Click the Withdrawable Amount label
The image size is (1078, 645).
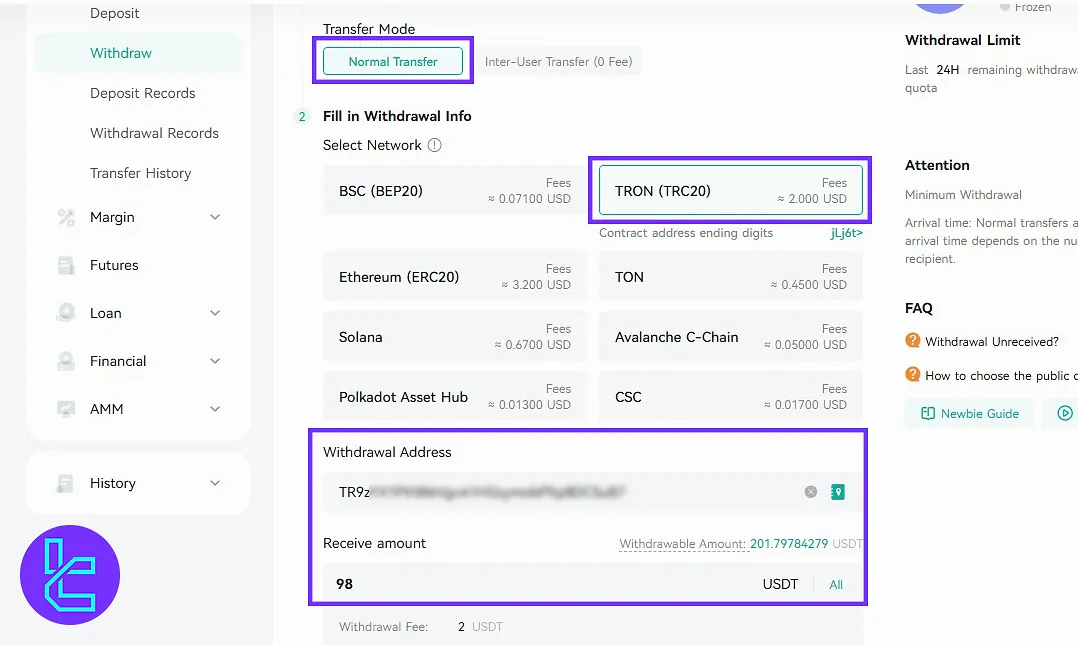[x=682, y=543]
